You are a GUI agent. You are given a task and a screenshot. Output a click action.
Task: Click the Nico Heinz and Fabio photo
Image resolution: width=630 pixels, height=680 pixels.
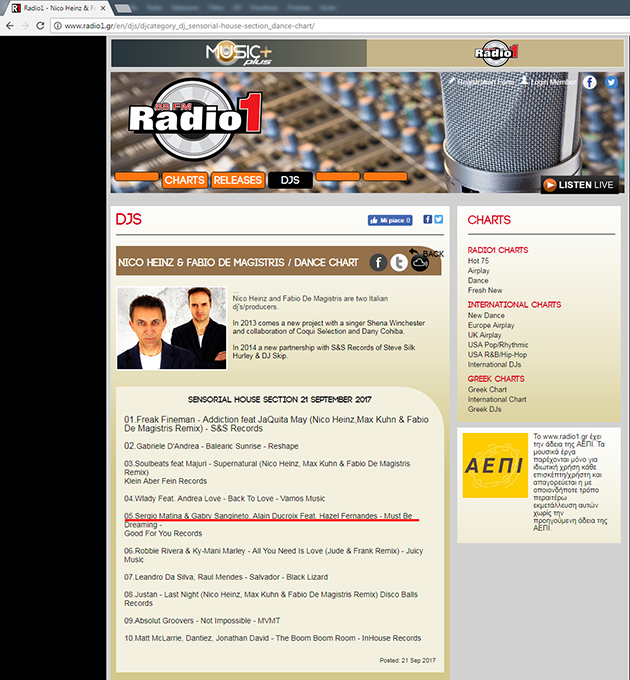[172, 328]
